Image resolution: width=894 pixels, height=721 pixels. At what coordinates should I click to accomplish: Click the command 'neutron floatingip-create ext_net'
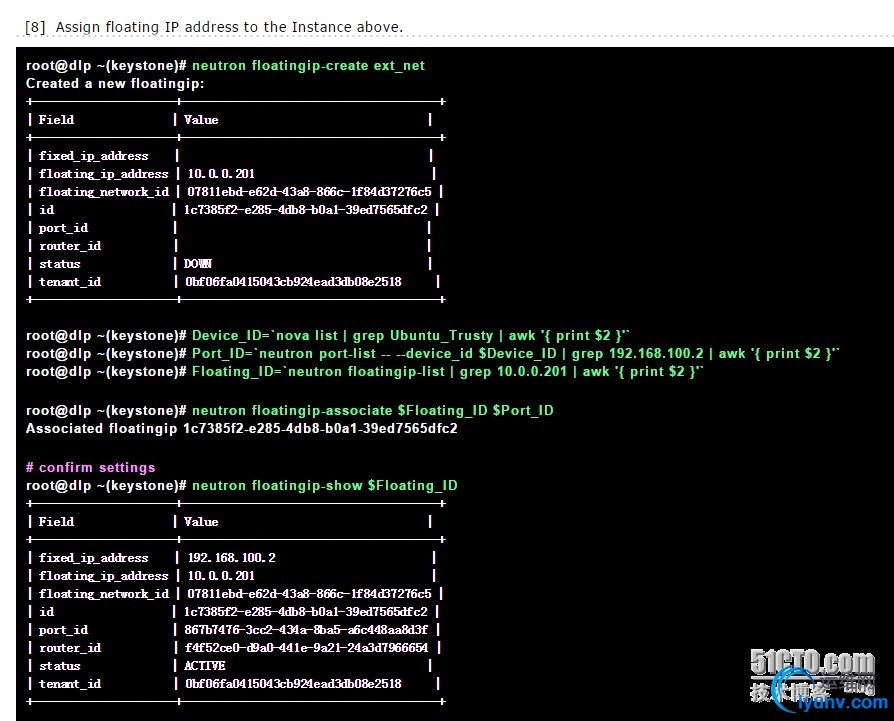[308, 66]
